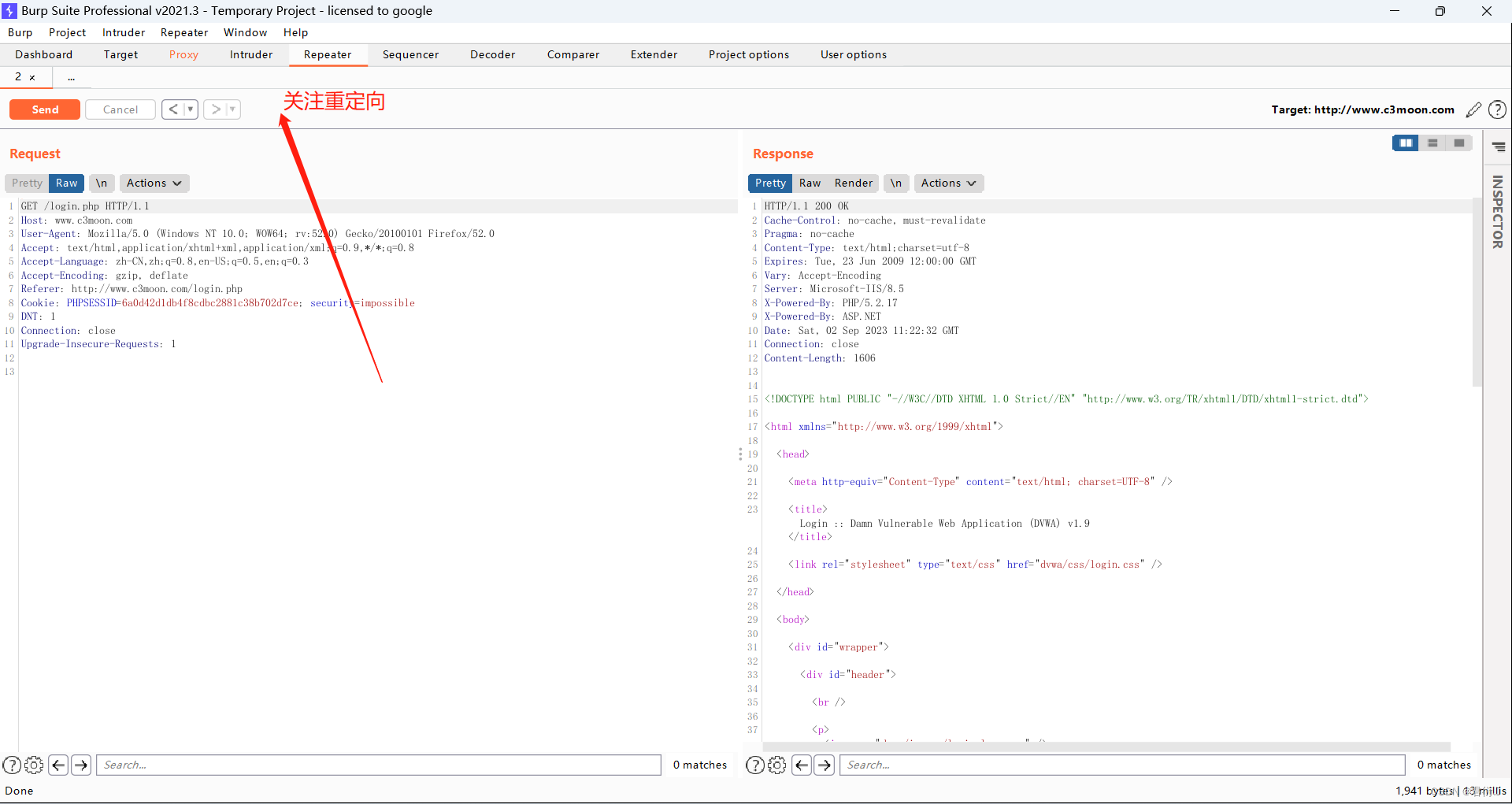
Task: Switch response view to Raw
Action: click(x=810, y=183)
